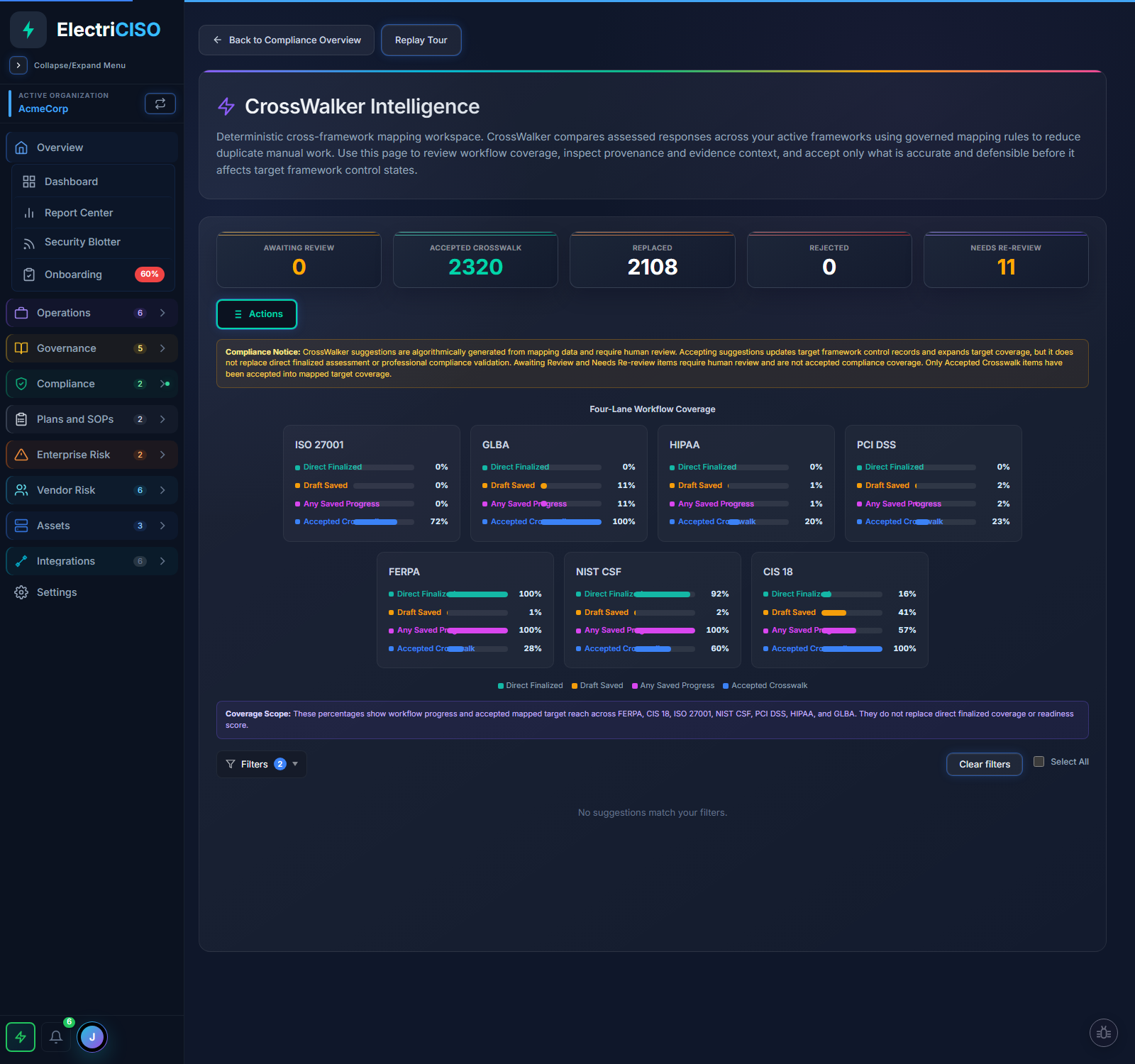Click the Assets server icon
Screen dimensions: 1135x1064
(x=21, y=526)
